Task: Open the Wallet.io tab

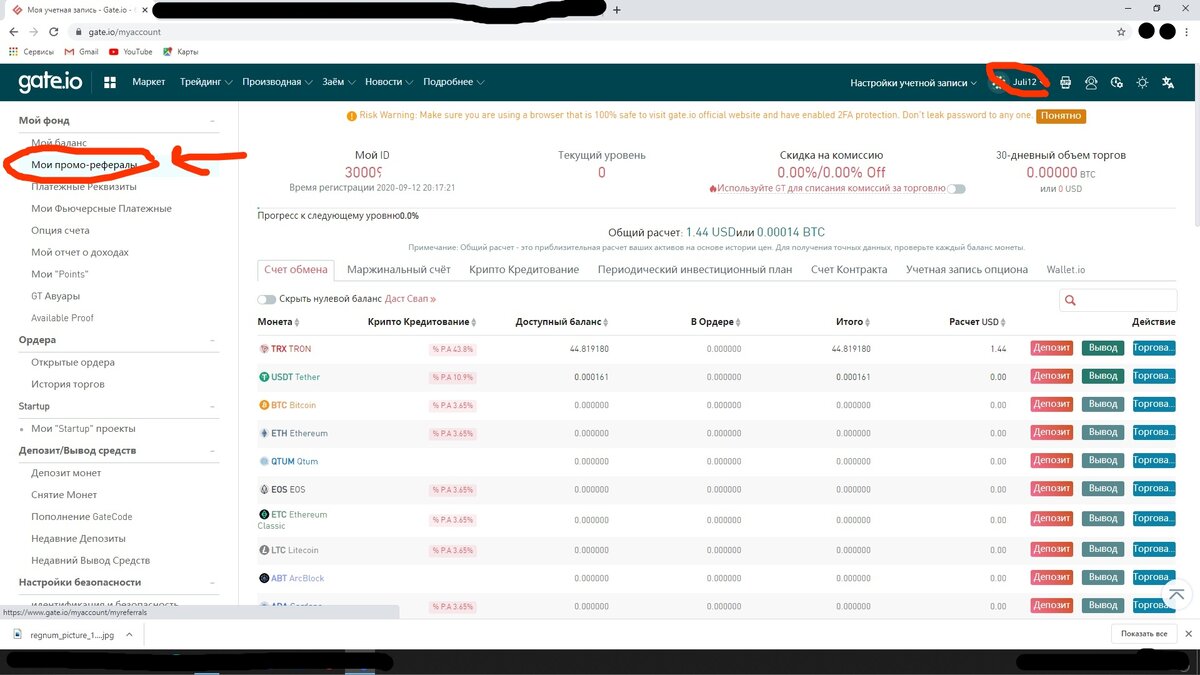Action: point(1066,270)
